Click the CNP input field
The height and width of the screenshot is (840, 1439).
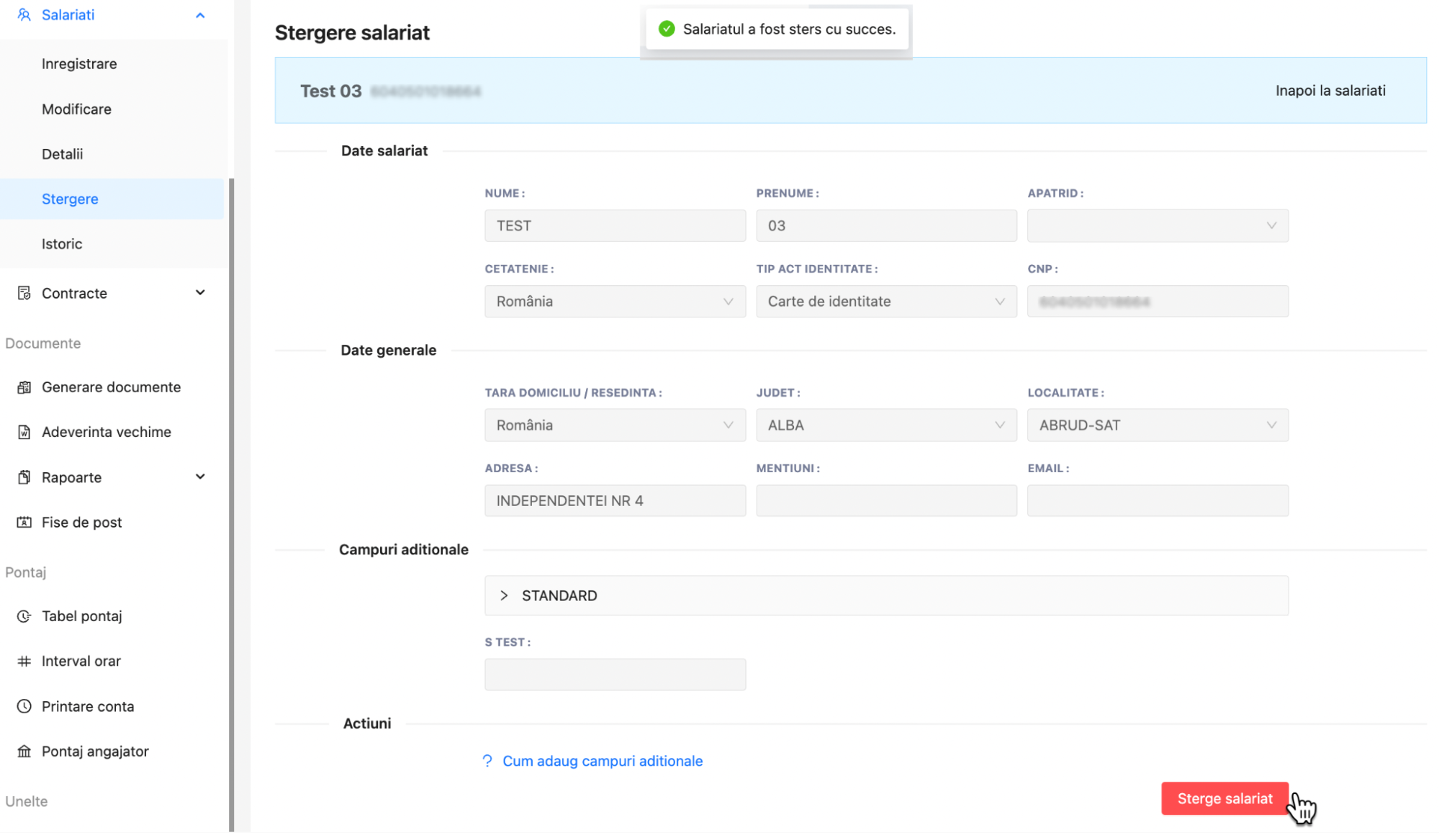coord(1158,302)
